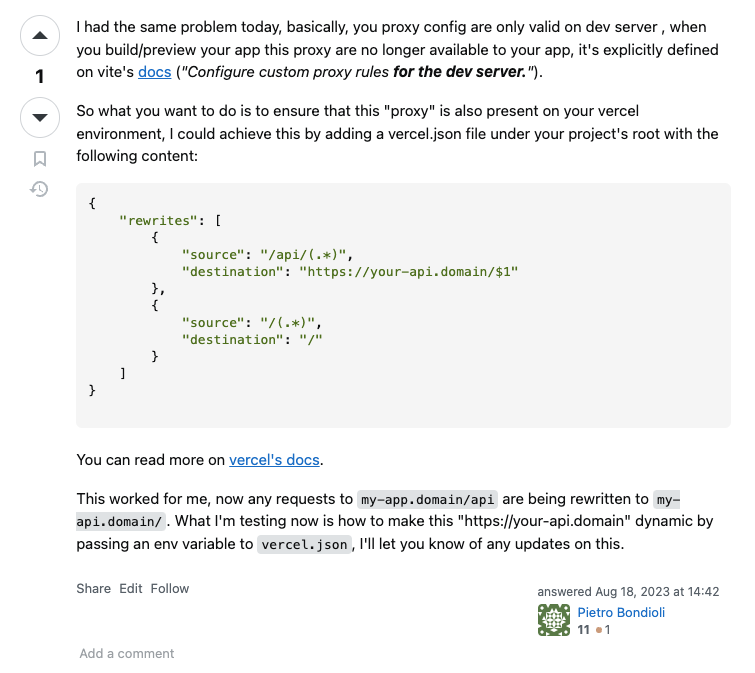Click the reputation score 11
The image size is (755, 673).
click(584, 630)
